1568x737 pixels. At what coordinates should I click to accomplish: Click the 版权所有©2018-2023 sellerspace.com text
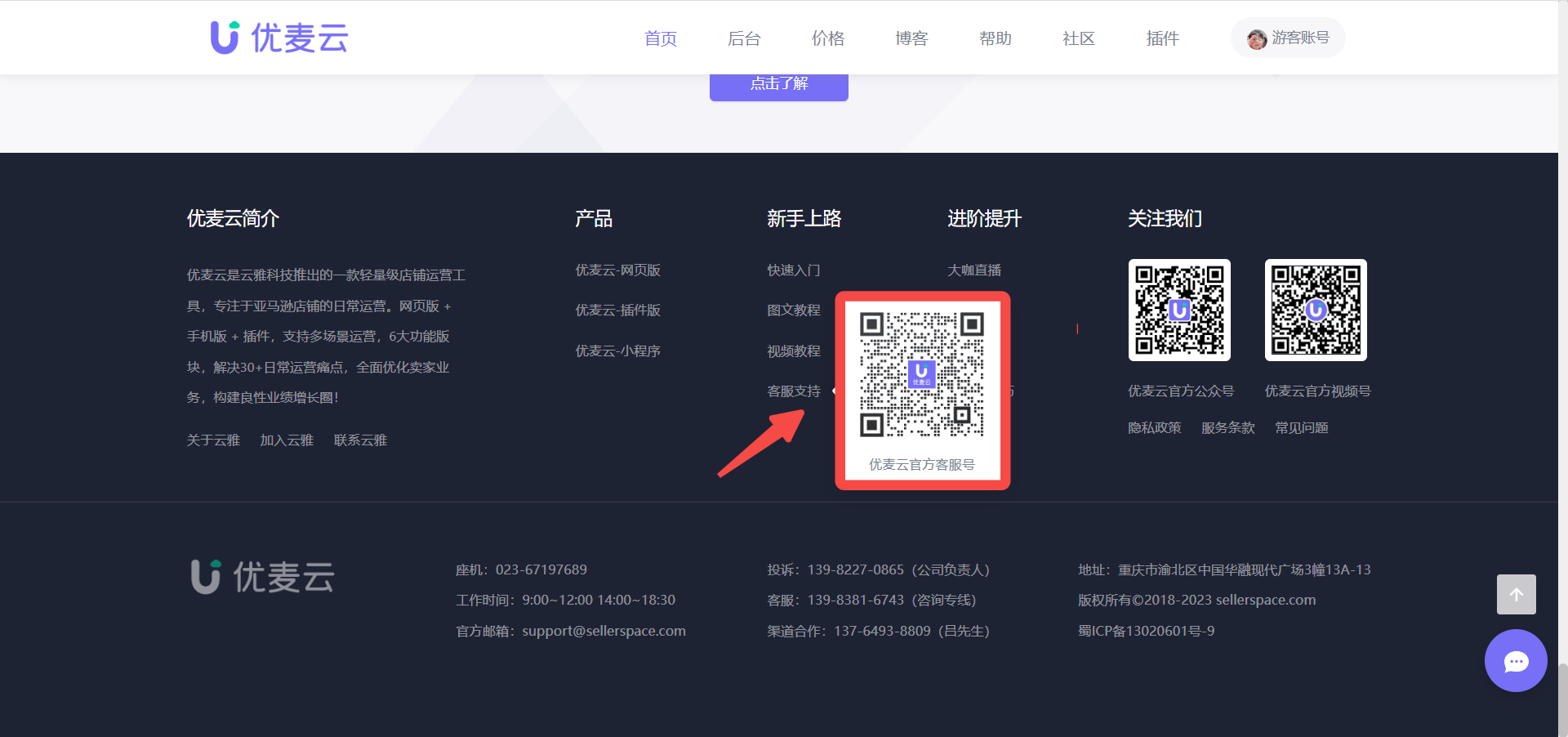pos(1196,600)
